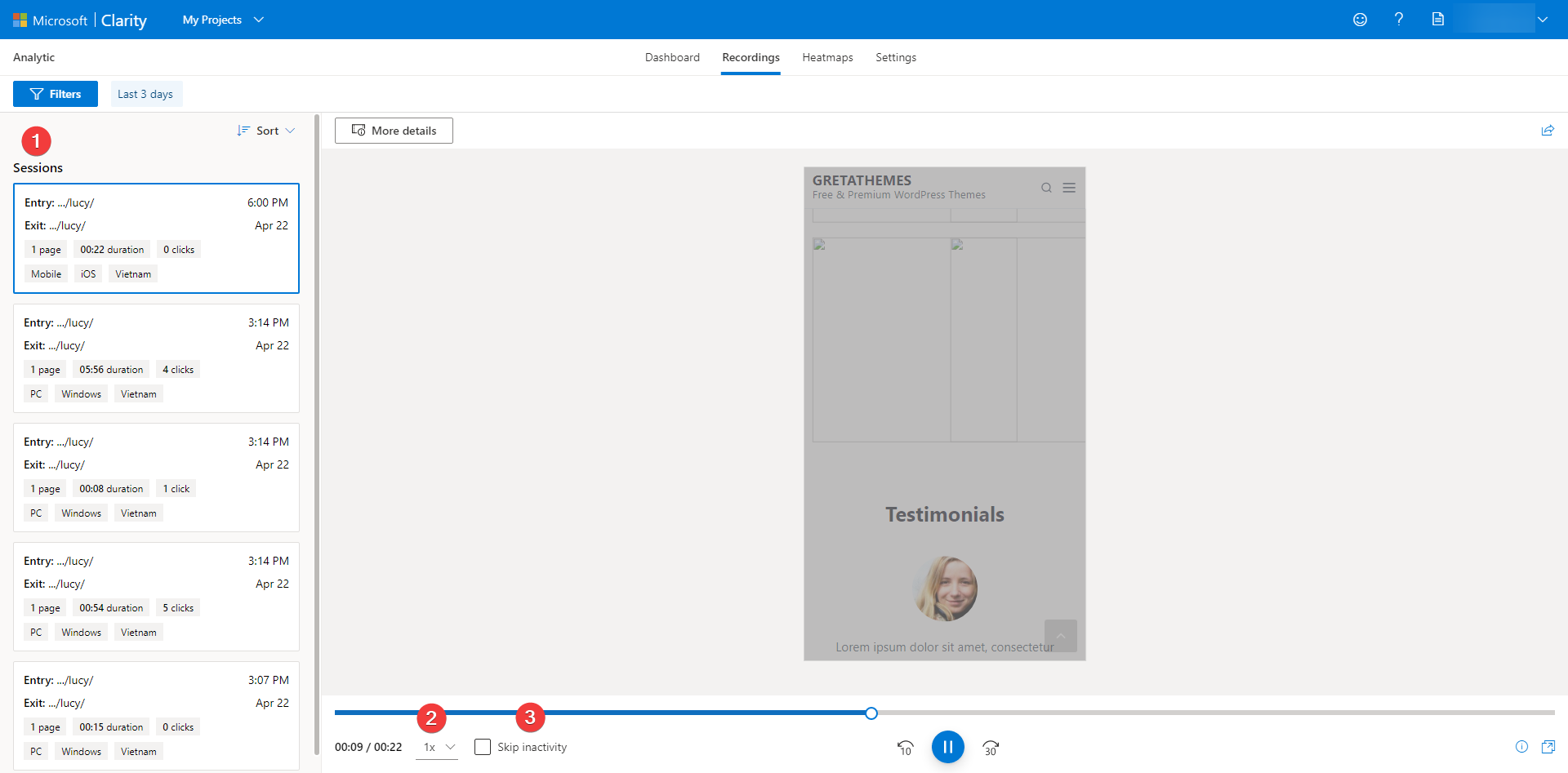Enable the Skip inactivity checkbox
The height and width of the screenshot is (773, 1568).
[x=483, y=746]
